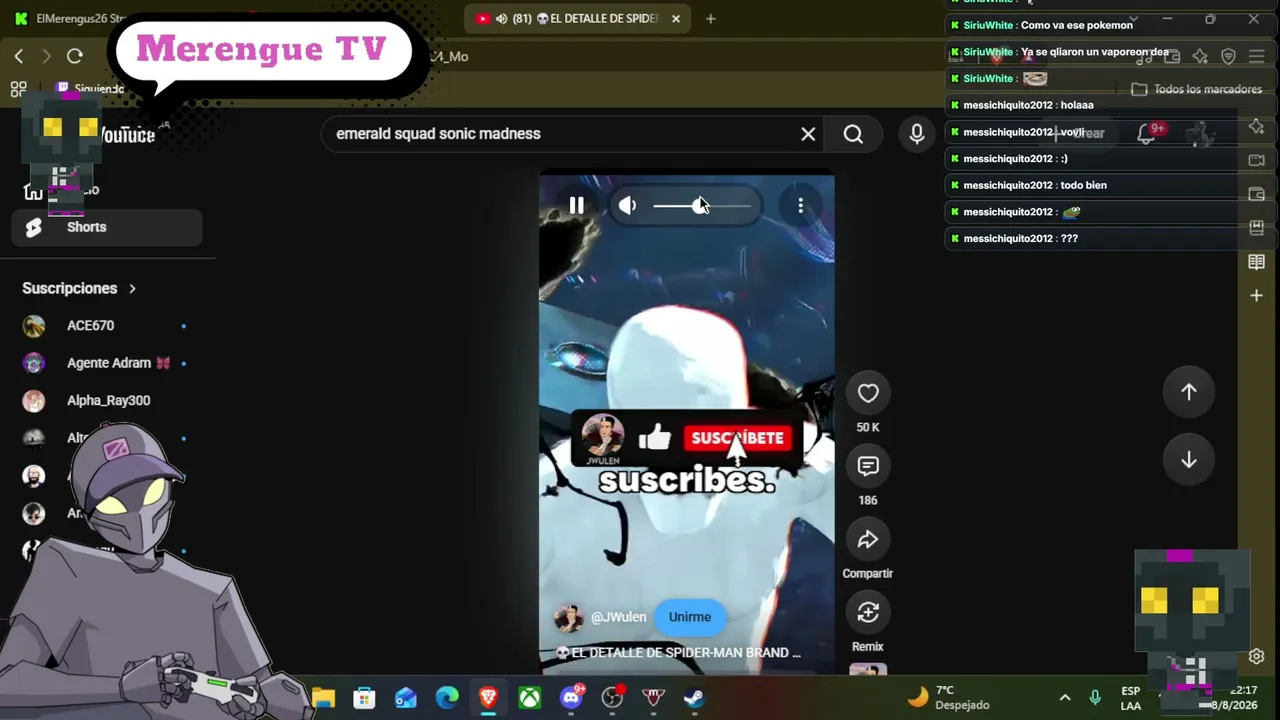Open the Brave hamburger main menu
This screenshot has width=1280, height=720.
(x=1257, y=56)
